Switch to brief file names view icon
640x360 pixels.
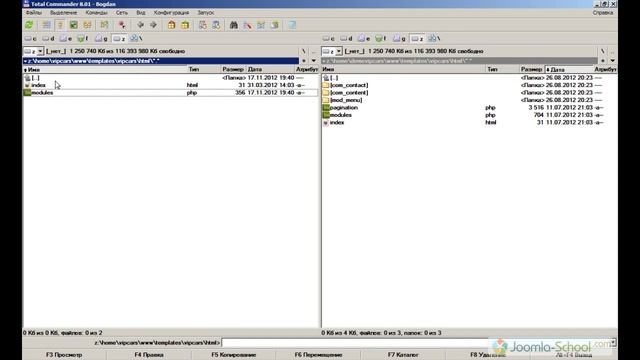tap(47, 25)
